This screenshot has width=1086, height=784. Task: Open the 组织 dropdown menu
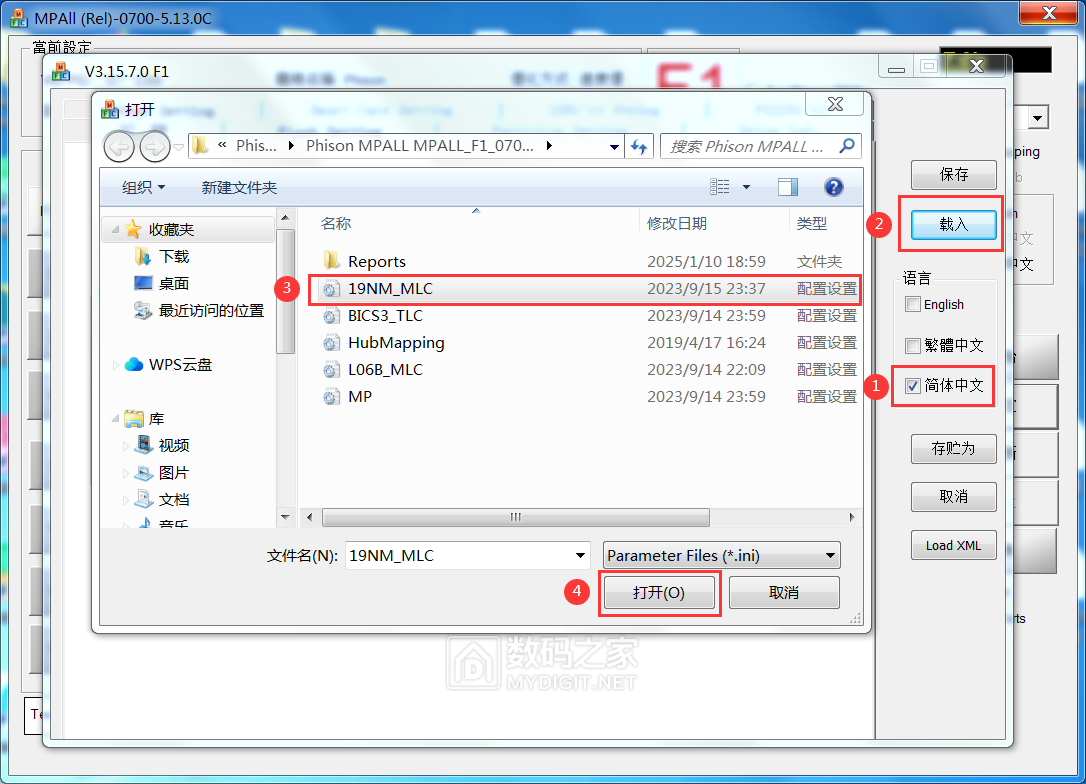click(x=143, y=188)
